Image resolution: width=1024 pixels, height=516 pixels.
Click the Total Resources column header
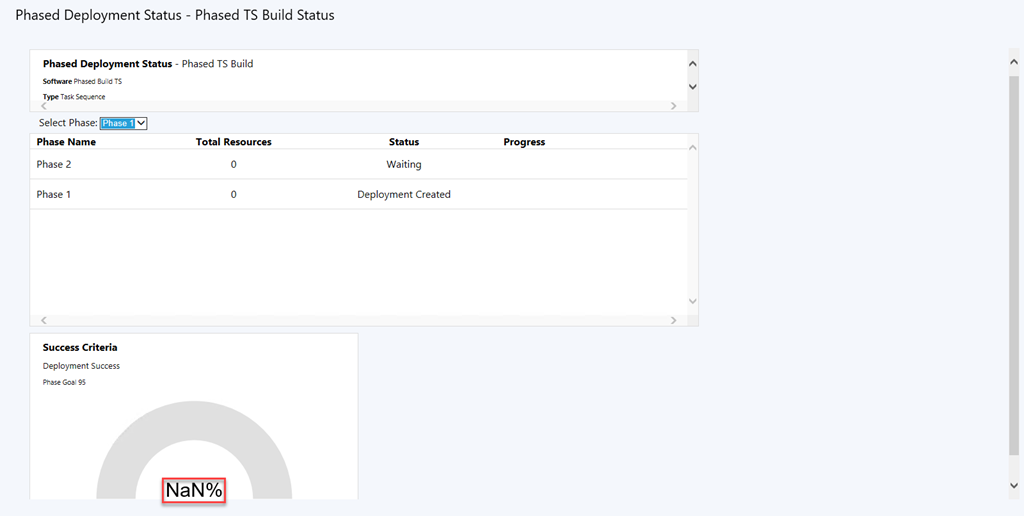point(233,142)
